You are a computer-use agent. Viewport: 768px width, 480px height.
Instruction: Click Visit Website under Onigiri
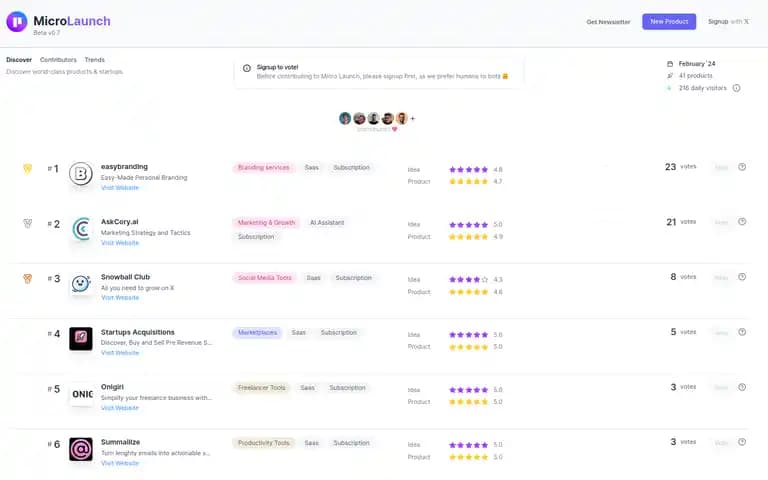(120, 408)
